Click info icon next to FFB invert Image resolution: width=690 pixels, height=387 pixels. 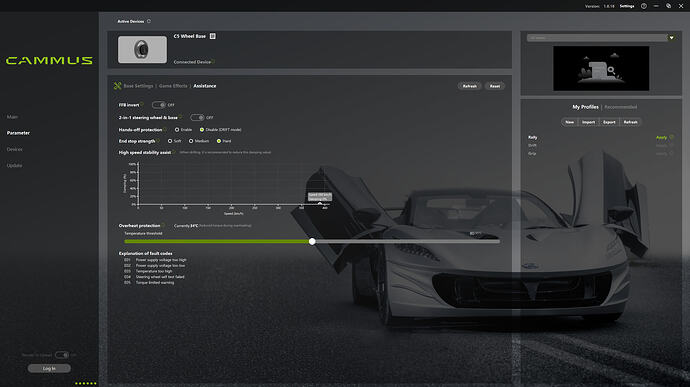[142, 105]
